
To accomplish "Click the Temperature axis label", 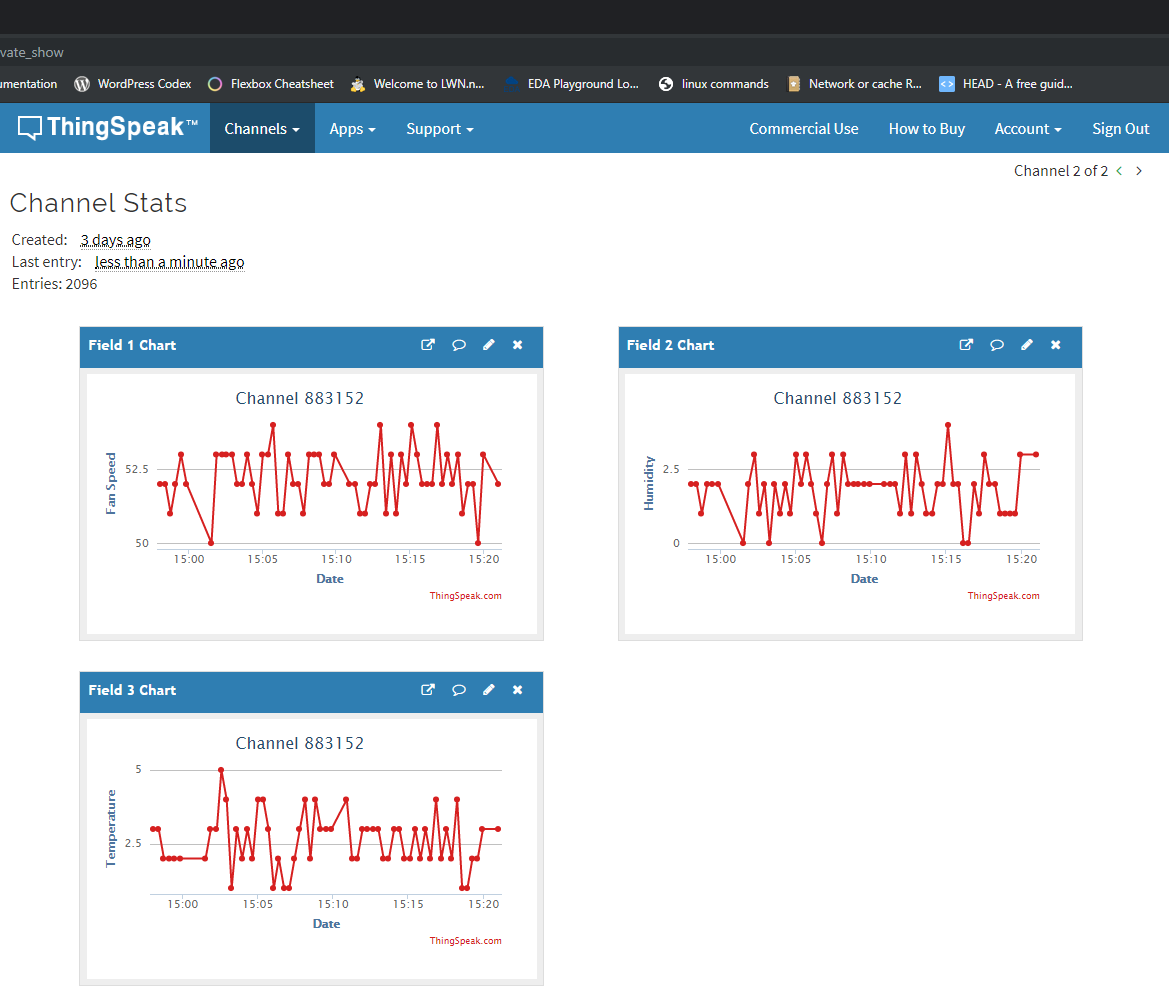I will [111, 828].
